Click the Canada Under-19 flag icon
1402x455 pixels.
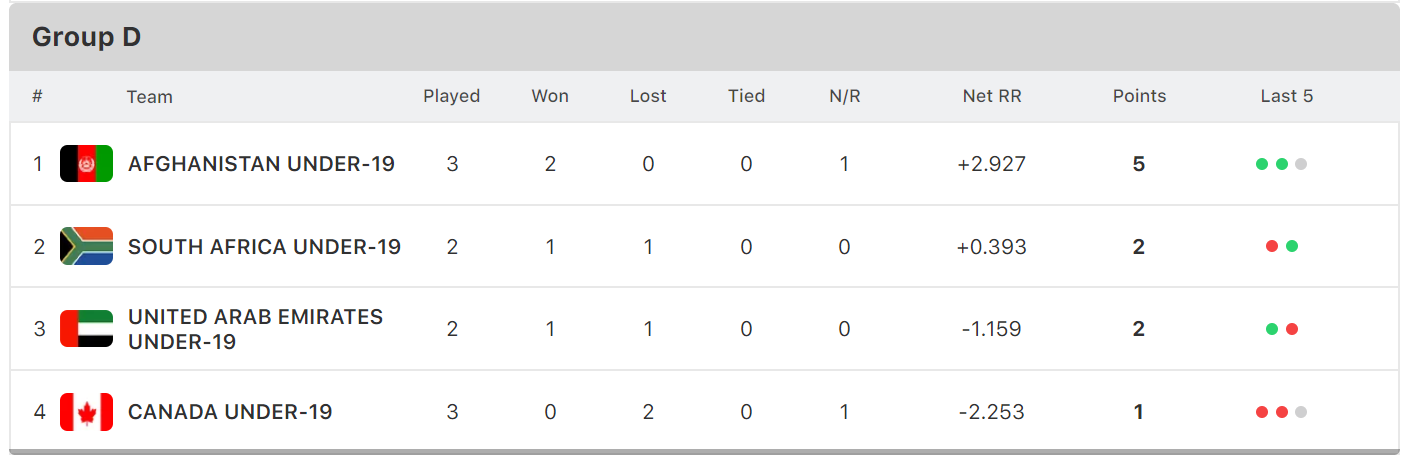tap(86, 411)
